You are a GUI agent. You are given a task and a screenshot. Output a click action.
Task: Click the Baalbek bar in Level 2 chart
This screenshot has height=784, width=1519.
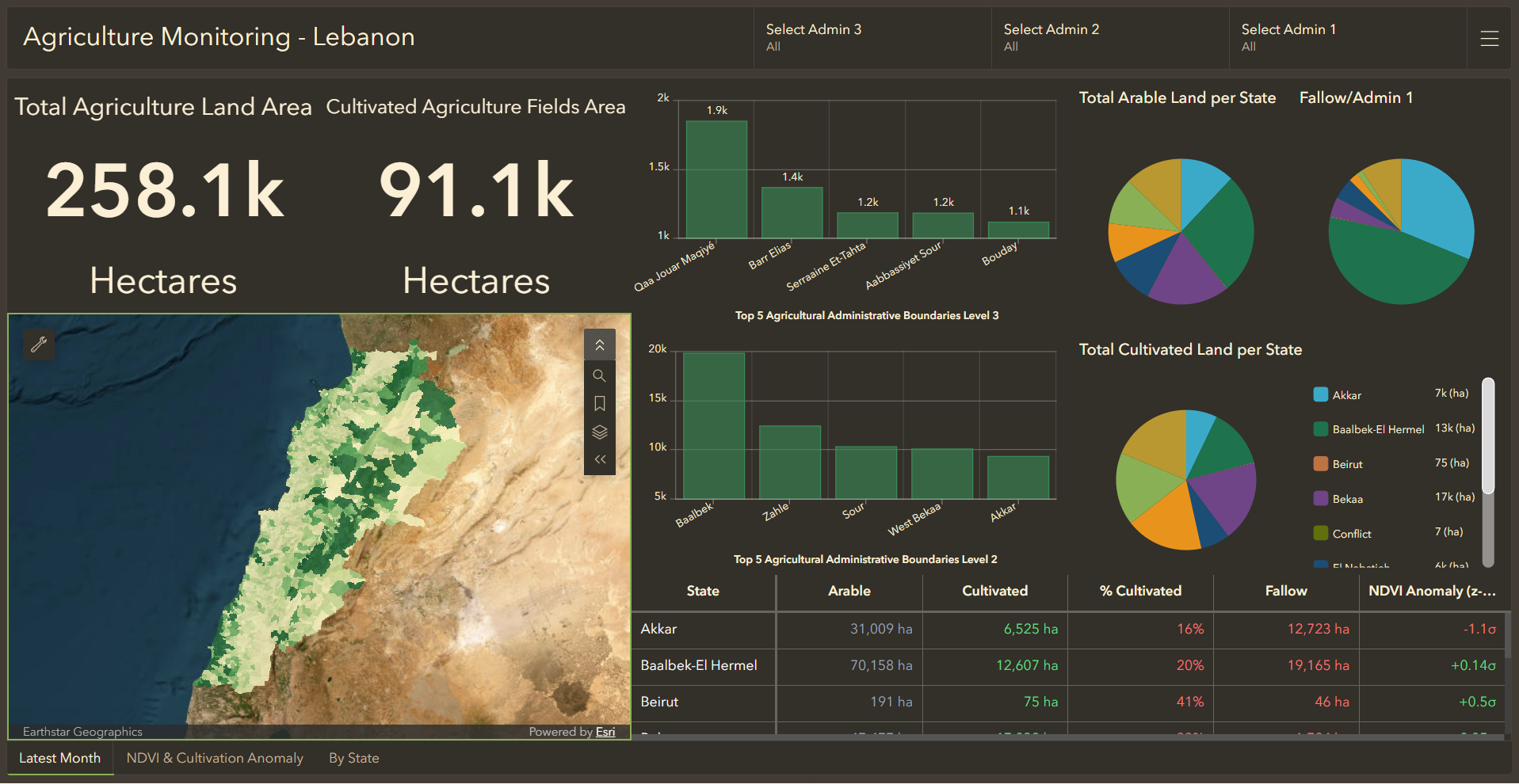(714, 425)
